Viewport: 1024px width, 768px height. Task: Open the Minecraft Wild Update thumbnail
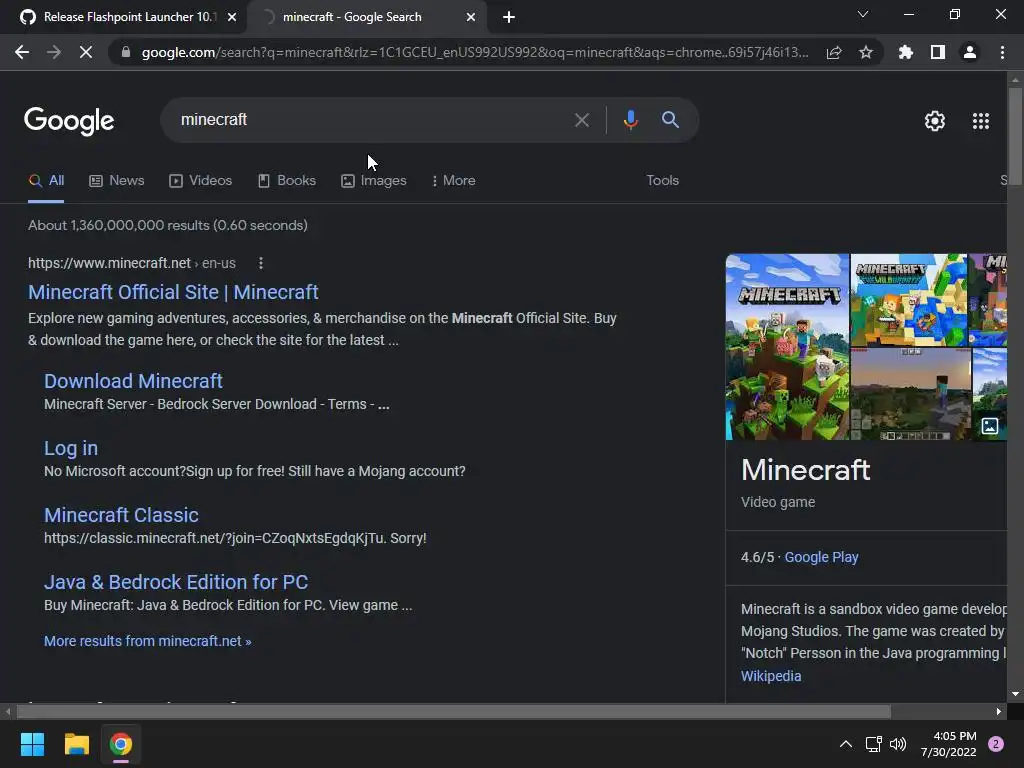pos(908,300)
